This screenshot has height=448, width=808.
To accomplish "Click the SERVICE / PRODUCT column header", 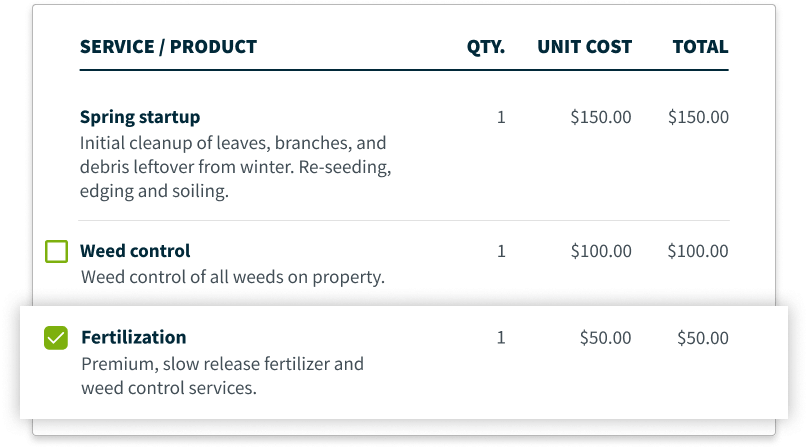I will pyautogui.click(x=168, y=47).
